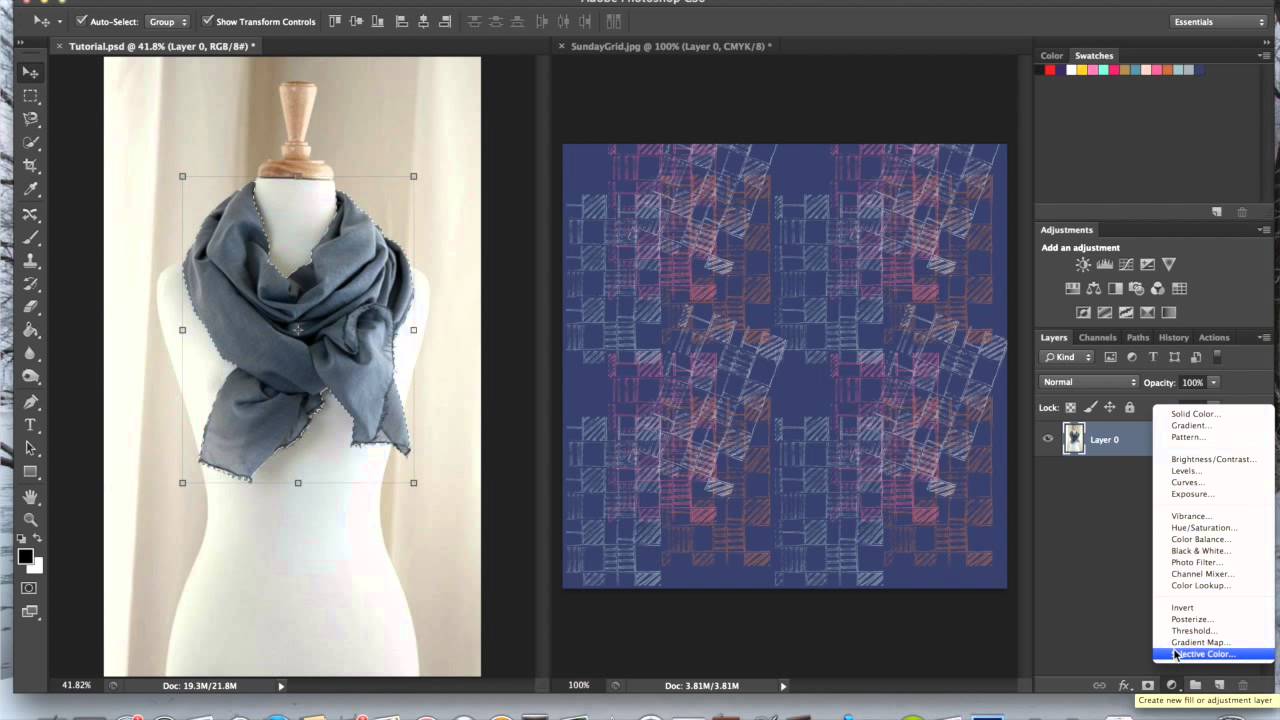Pick the yellow swatch in Swatches panel
Image resolution: width=1280 pixels, height=720 pixels.
1082,70
